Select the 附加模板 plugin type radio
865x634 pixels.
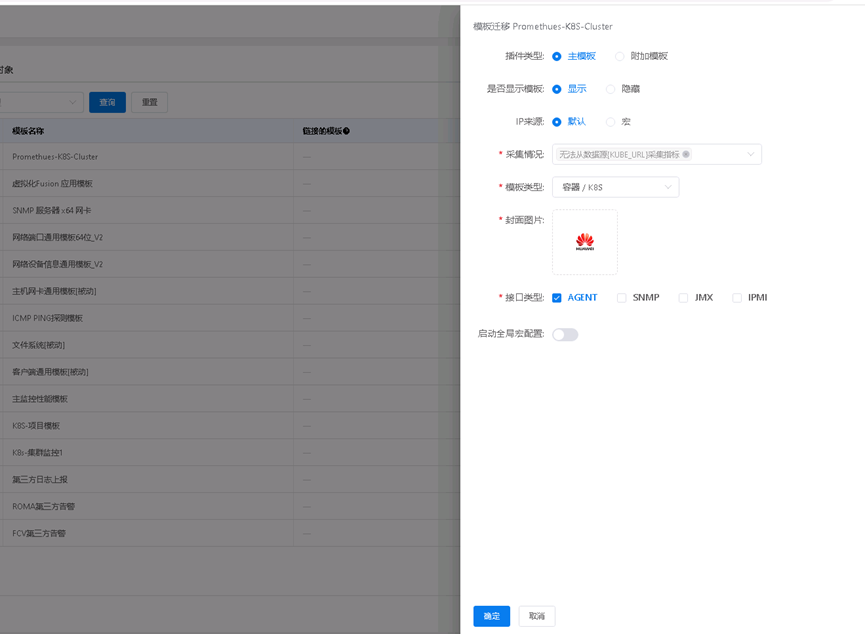620,56
